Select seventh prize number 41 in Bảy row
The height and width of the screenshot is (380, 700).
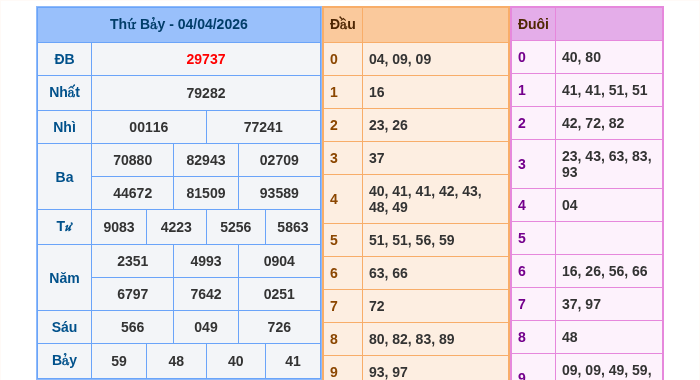tap(292, 361)
